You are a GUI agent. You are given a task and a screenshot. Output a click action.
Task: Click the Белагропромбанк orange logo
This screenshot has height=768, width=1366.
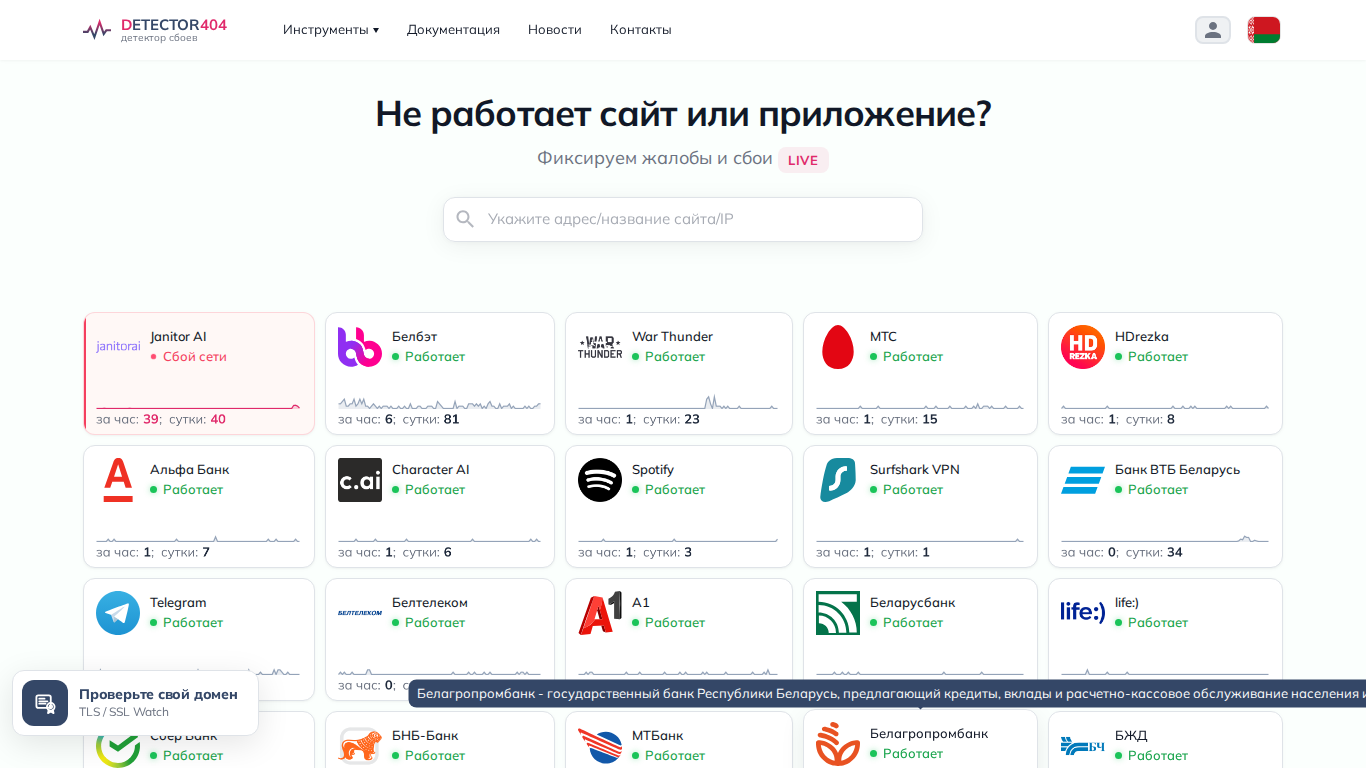click(838, 744)
